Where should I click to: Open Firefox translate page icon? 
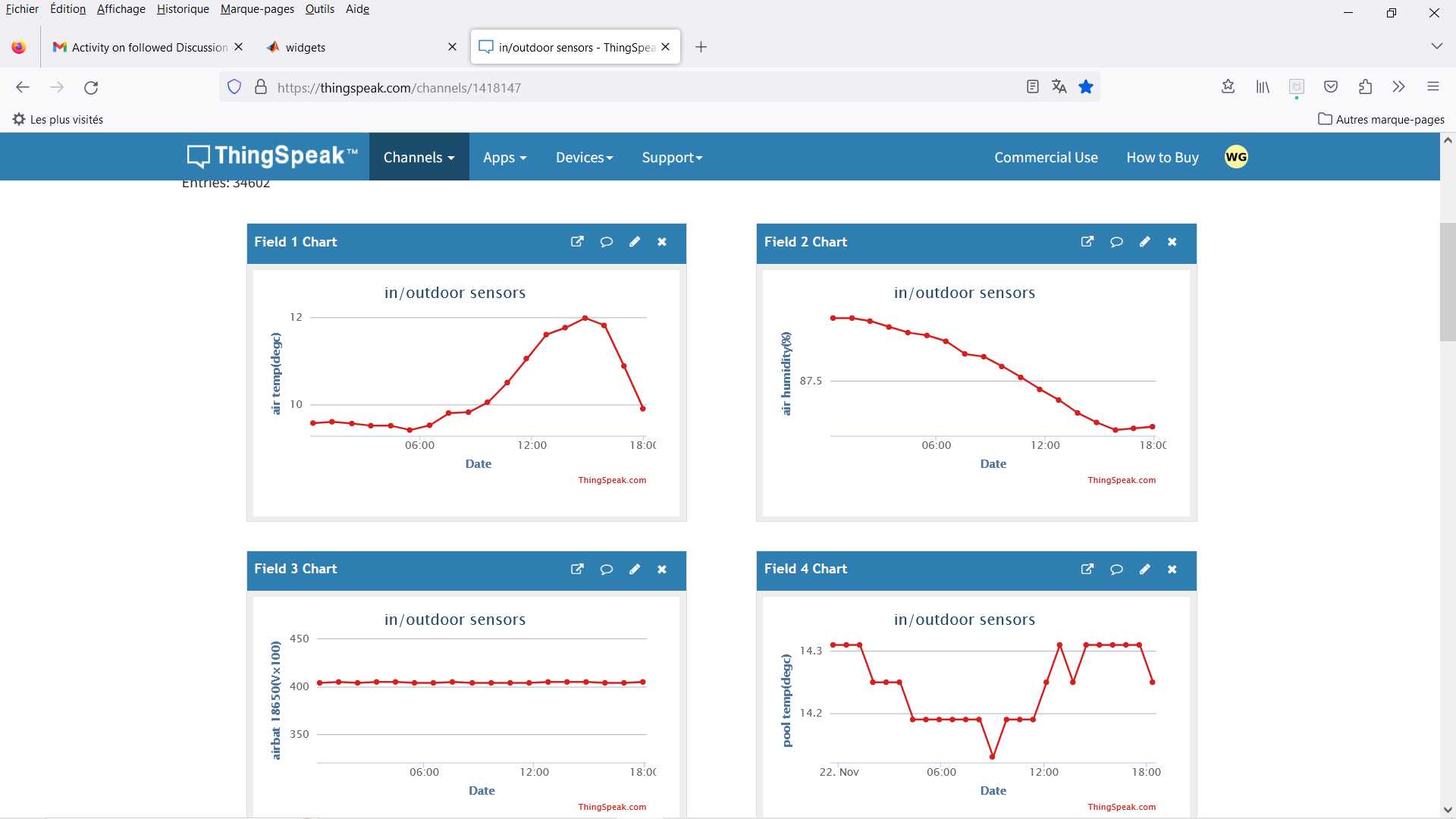(x=1059, y=87)
